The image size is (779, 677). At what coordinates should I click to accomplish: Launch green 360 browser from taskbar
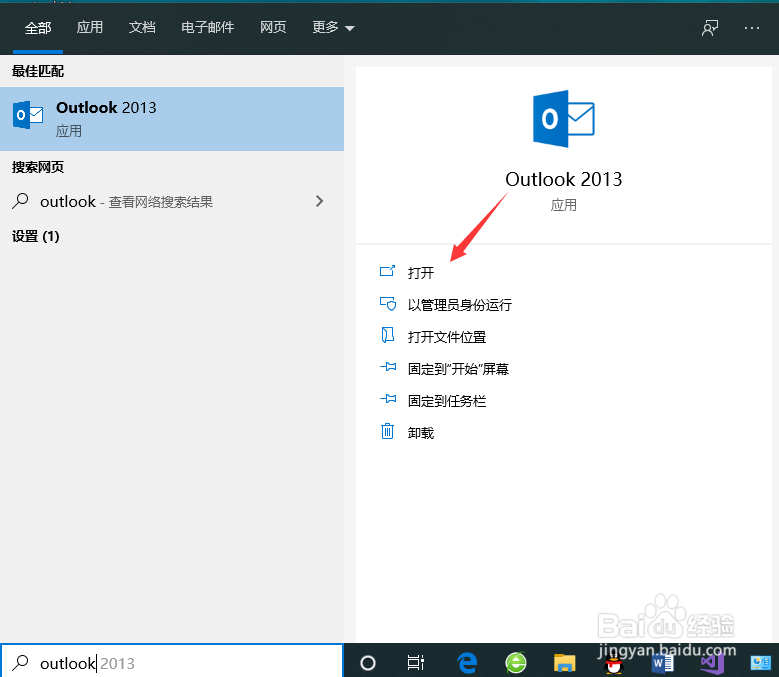(x=516, y=663)
